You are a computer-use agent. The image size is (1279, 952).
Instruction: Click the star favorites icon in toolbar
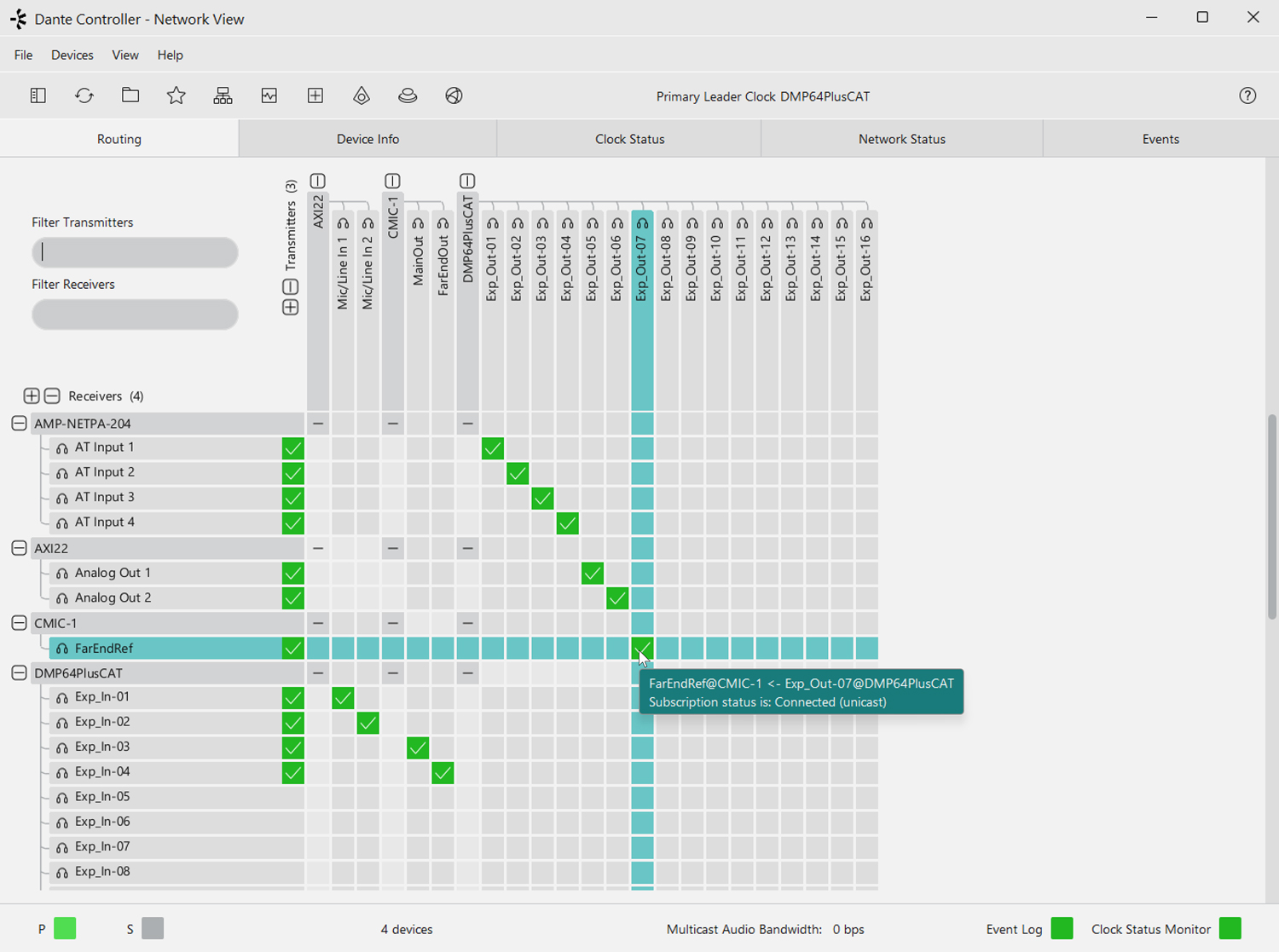click(x=177, y=95)
